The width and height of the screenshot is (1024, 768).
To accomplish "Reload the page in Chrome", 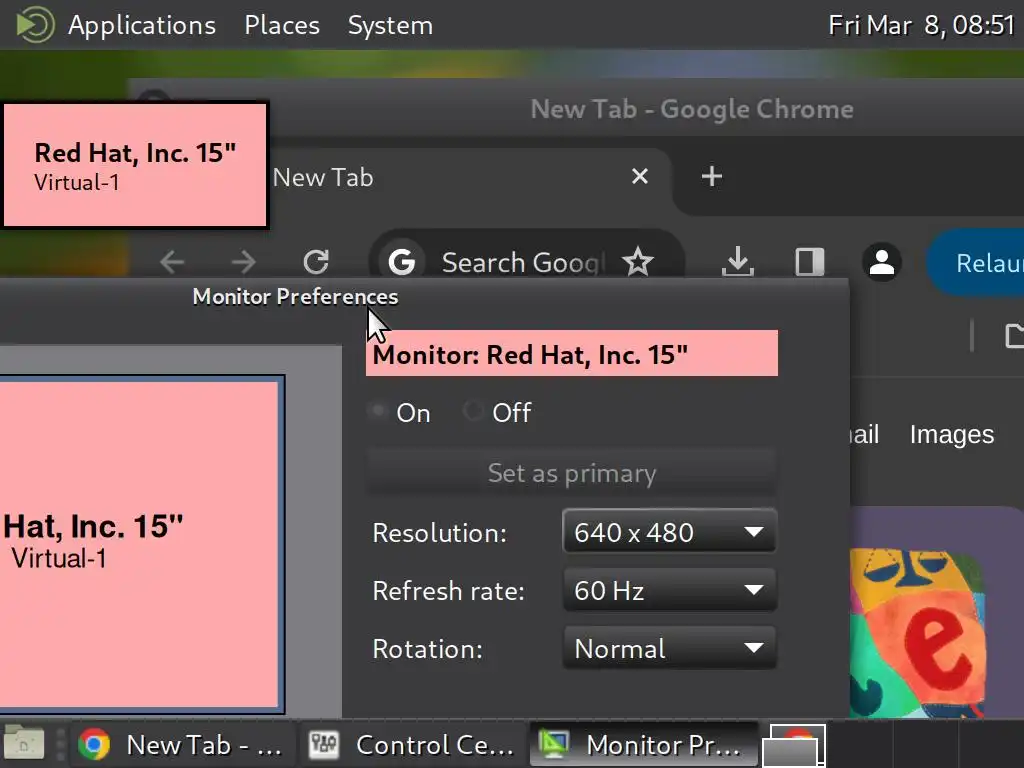I will tap(316, 262).
